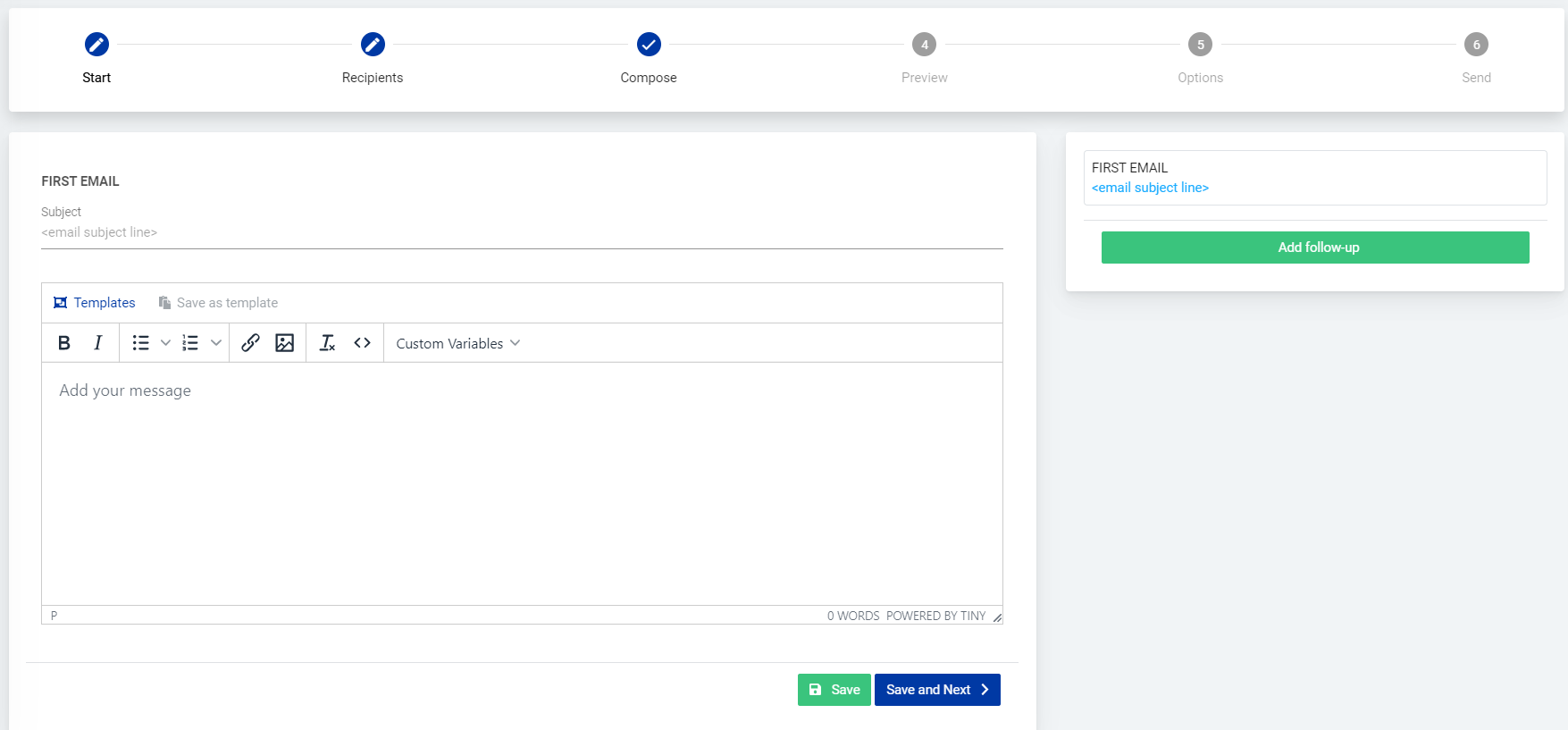Screen dimensions: 1568x730
Task: Insert a hyperlink into the message
Action: [x=250, y=343]
